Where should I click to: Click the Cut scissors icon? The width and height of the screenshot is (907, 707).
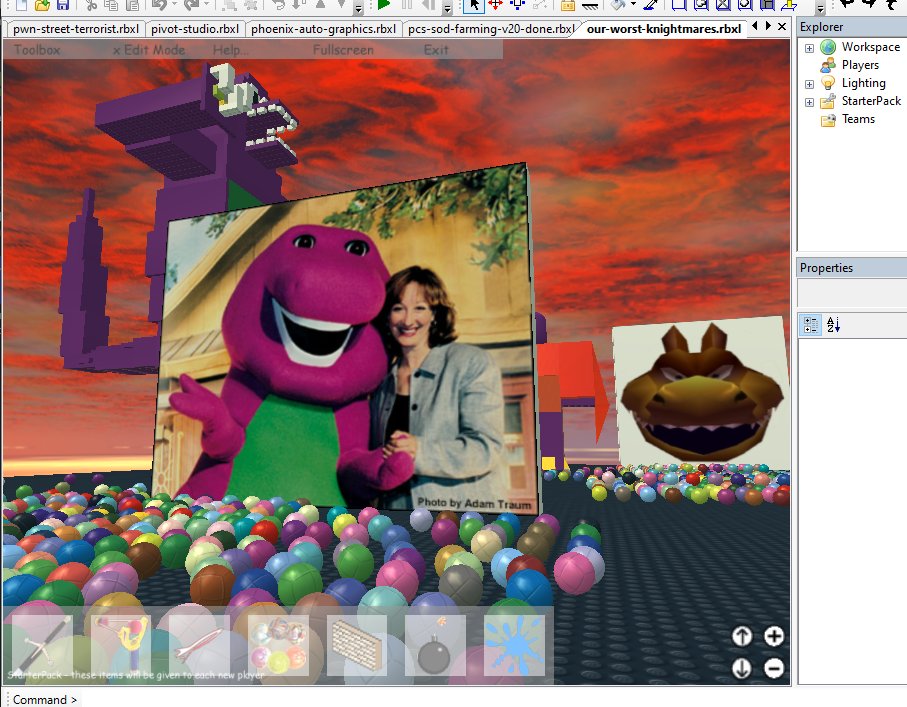91,5
